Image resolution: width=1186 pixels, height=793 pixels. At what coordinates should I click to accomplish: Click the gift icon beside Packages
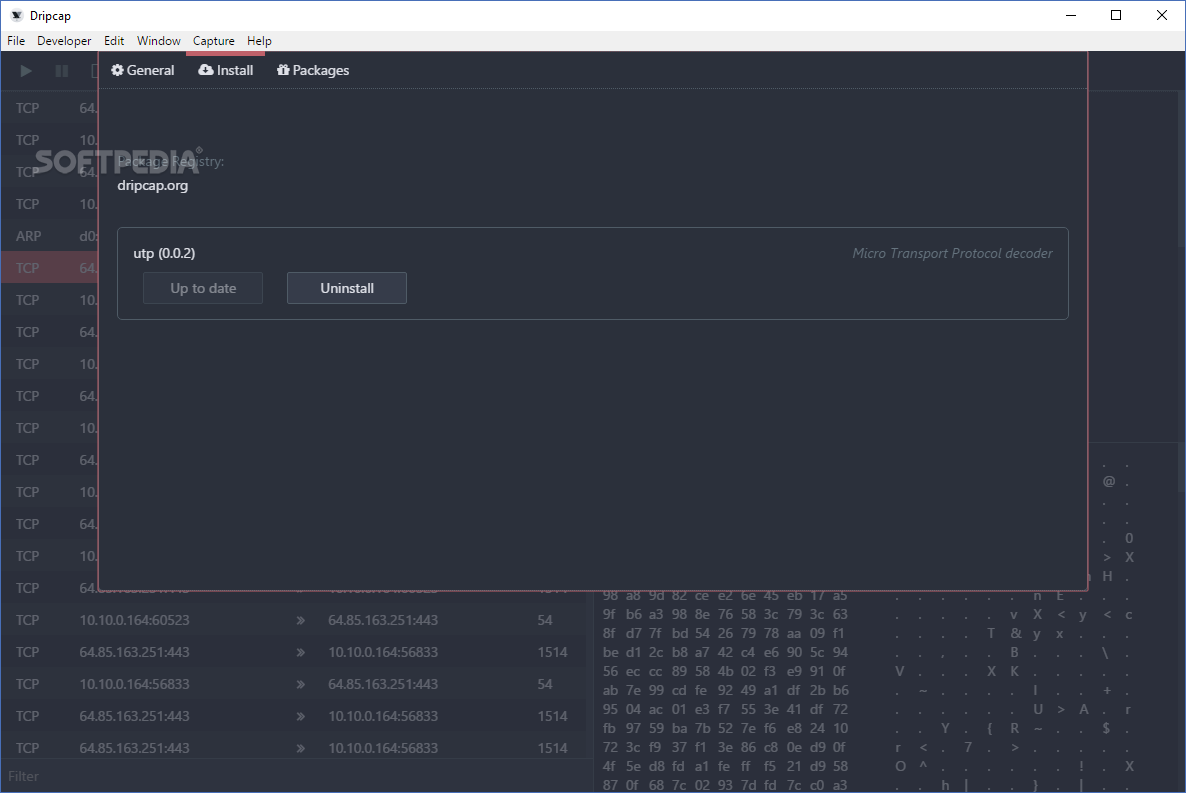(283, 70)
